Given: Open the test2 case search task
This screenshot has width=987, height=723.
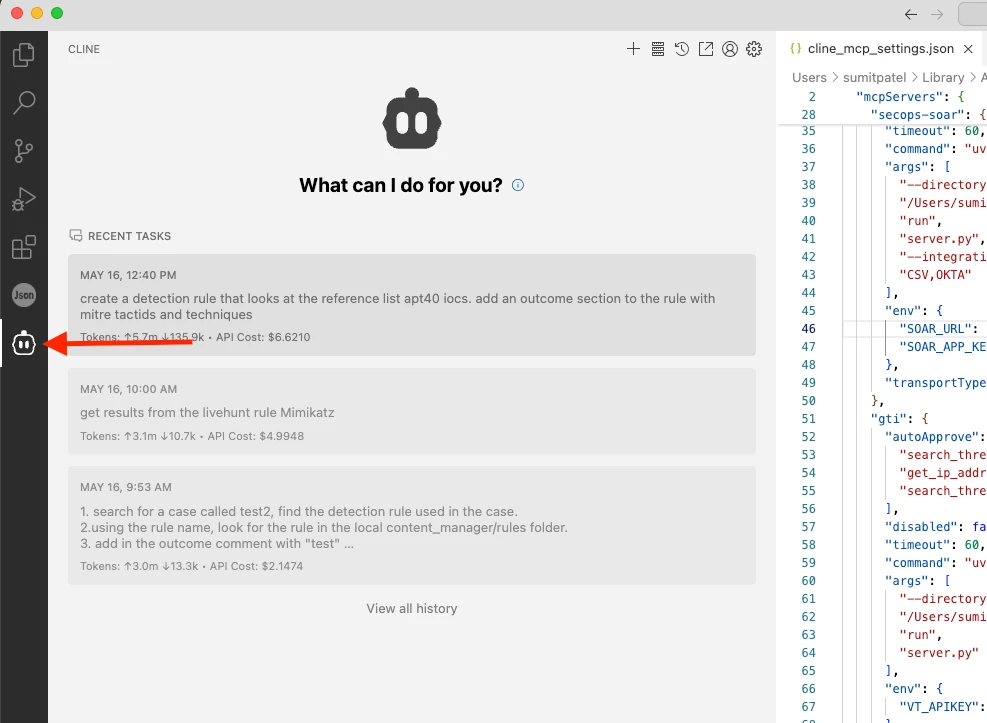Looking at the screenshot, I should [x=412, y=526].
